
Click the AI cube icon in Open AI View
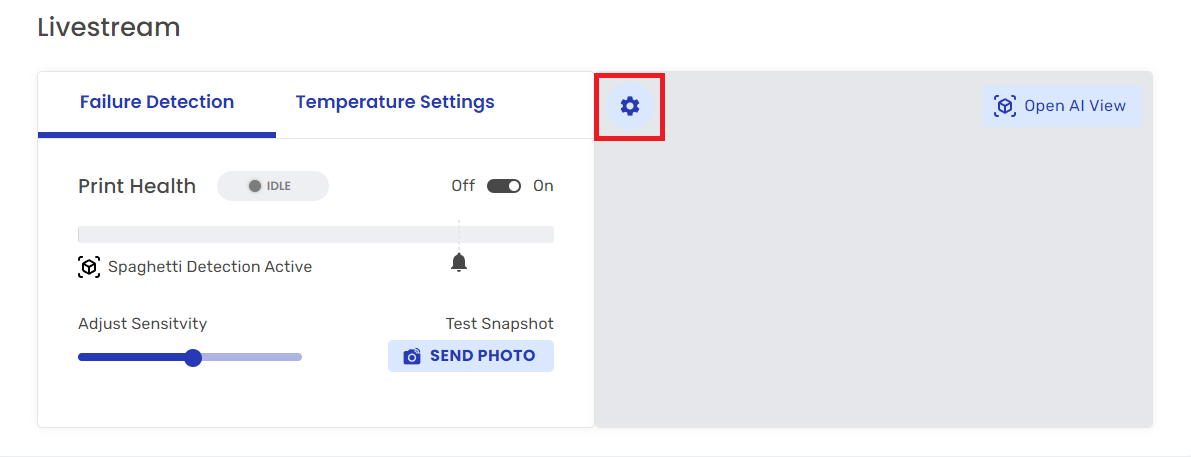[1005, 106]
